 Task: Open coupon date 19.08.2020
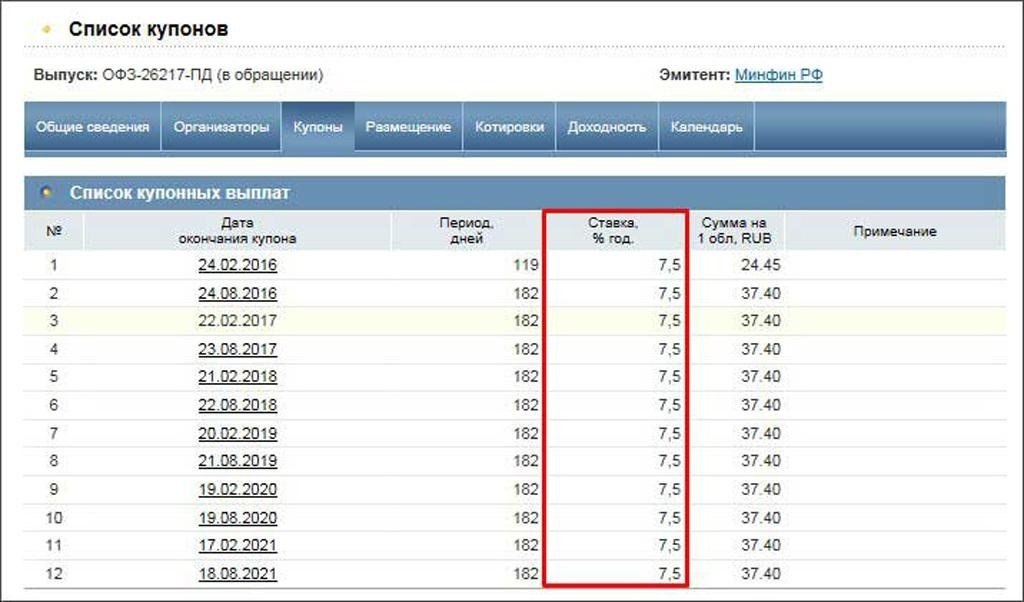point(238,518)
